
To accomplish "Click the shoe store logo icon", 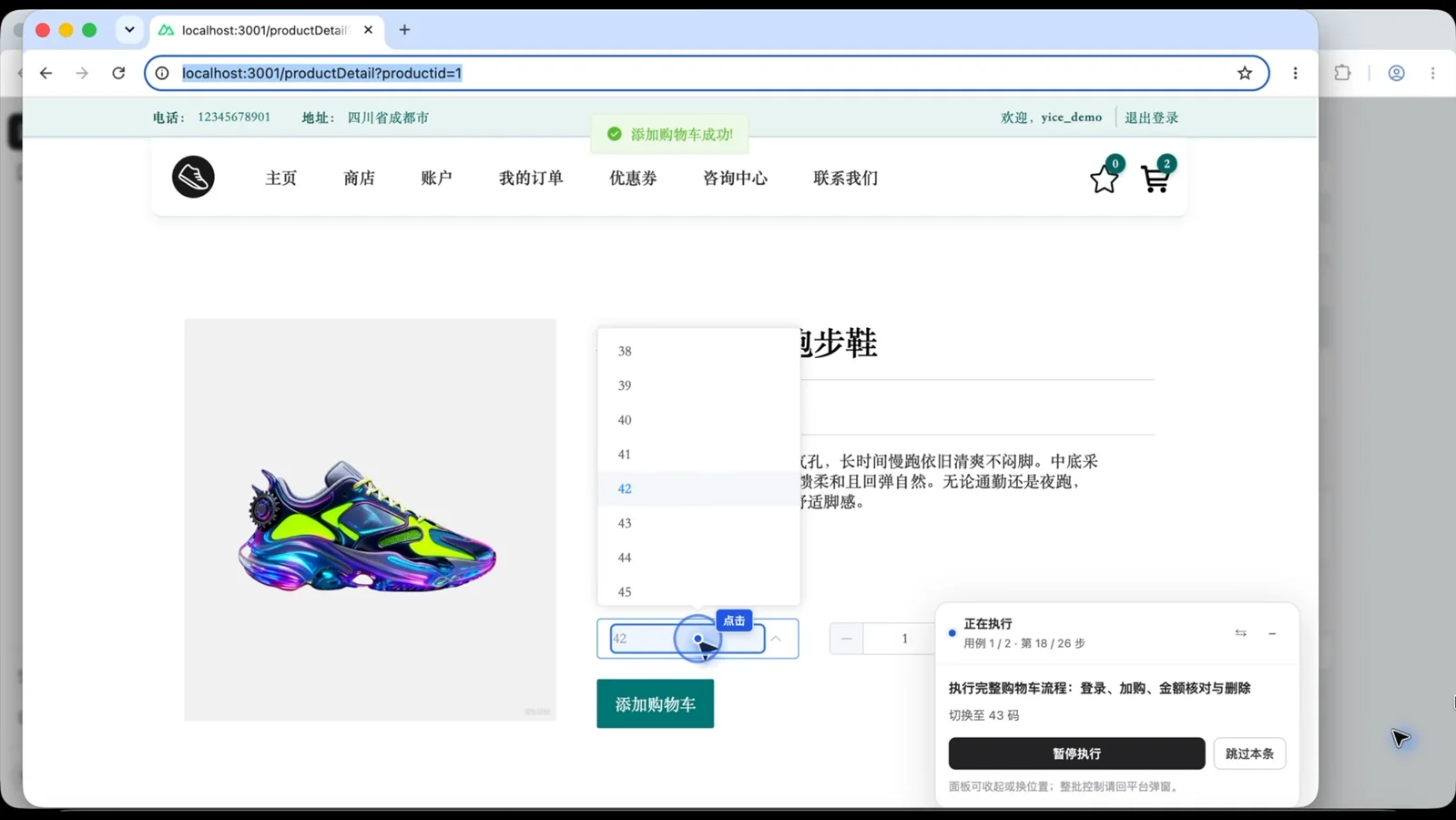I will (x=193, y=177).
